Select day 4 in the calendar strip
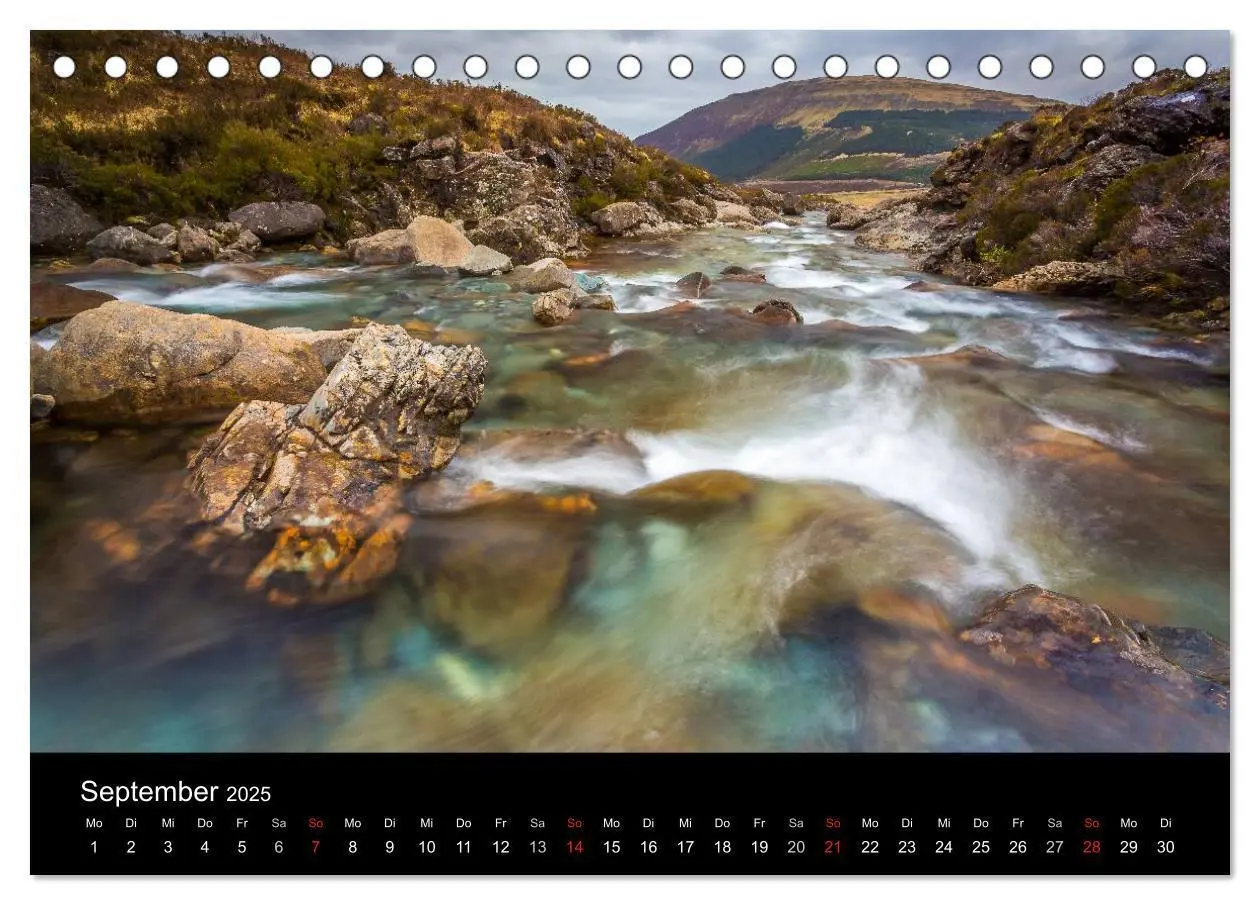This screenshot has width=1260, height=905. 205,847
